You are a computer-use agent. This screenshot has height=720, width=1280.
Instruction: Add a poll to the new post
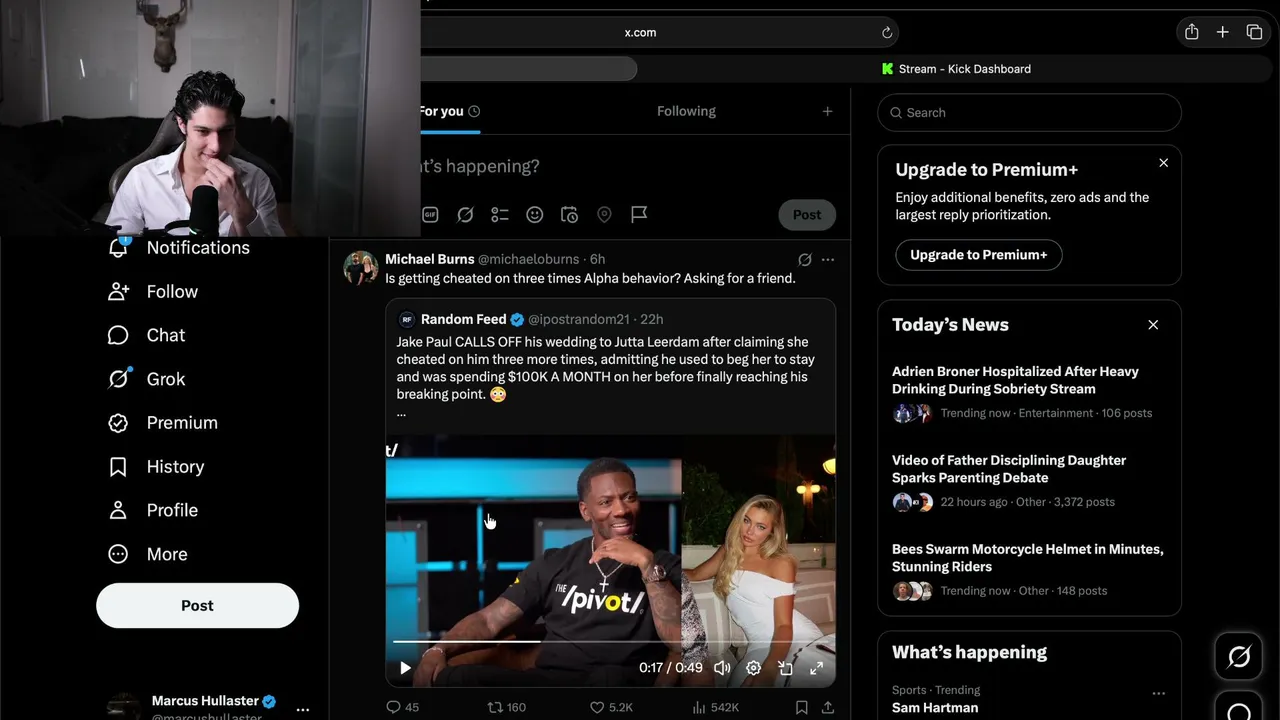point(500,215)
